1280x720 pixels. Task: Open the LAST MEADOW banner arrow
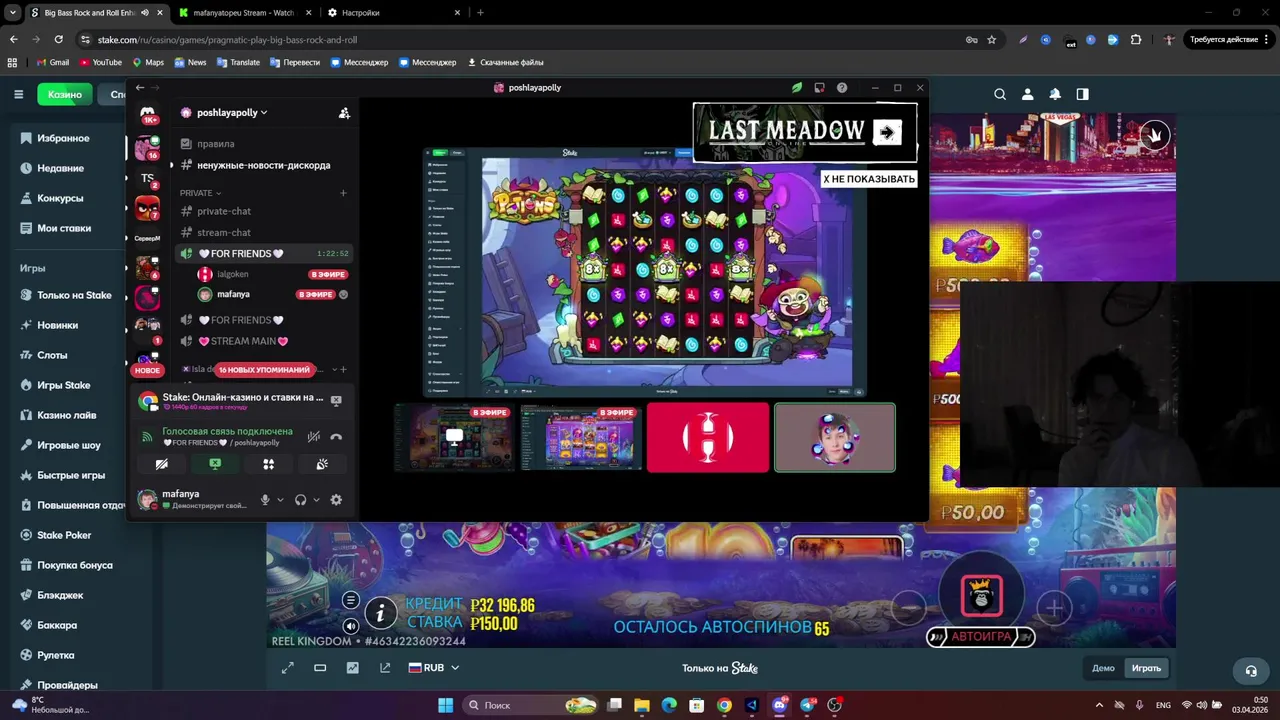(887, 132)
